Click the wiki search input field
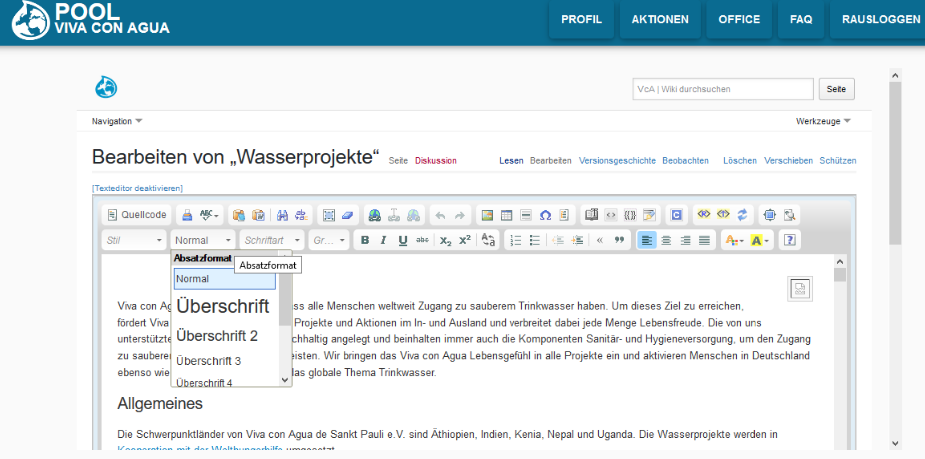 point(723,89)
